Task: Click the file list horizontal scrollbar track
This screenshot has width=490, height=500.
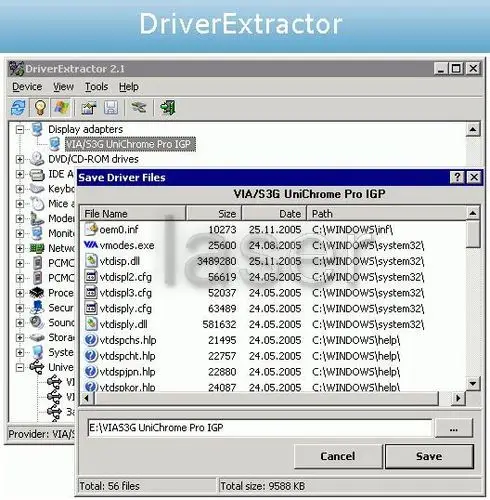Action: (267, 398)
